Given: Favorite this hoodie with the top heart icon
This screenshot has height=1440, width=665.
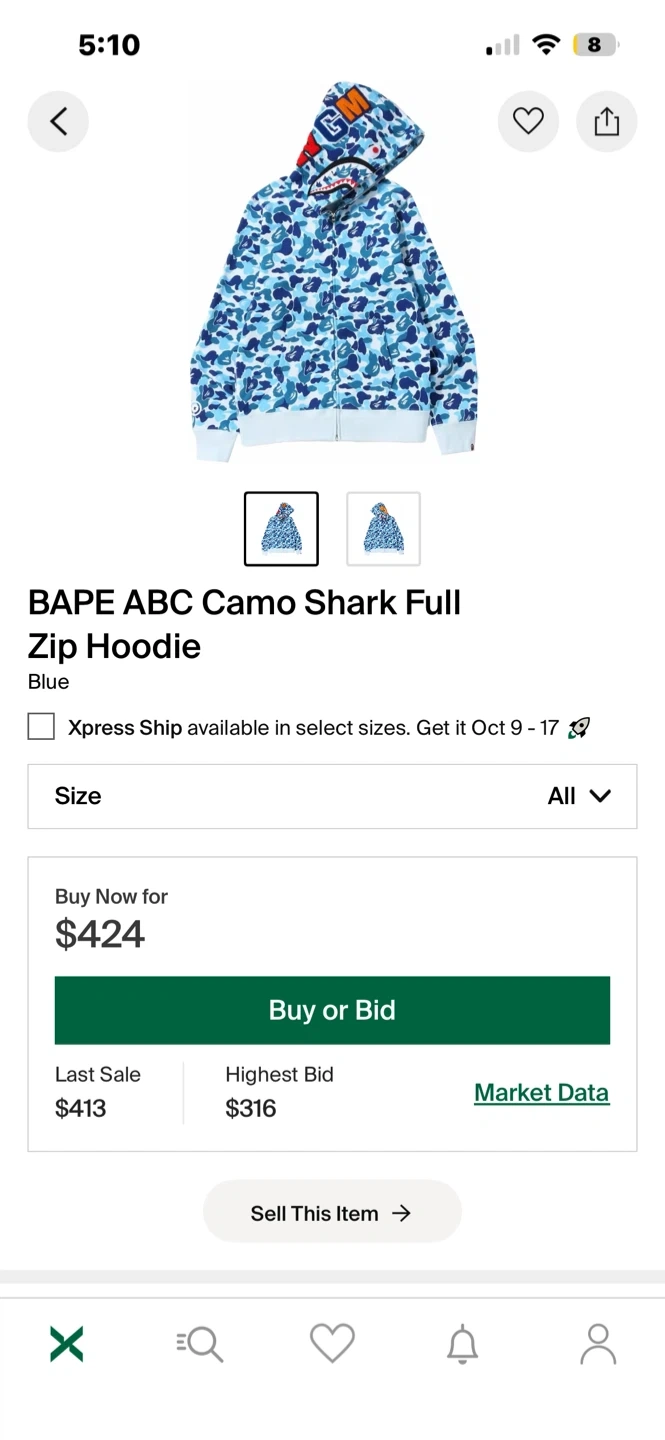Looking at the screenshot, I should click(x=528, y=121).
